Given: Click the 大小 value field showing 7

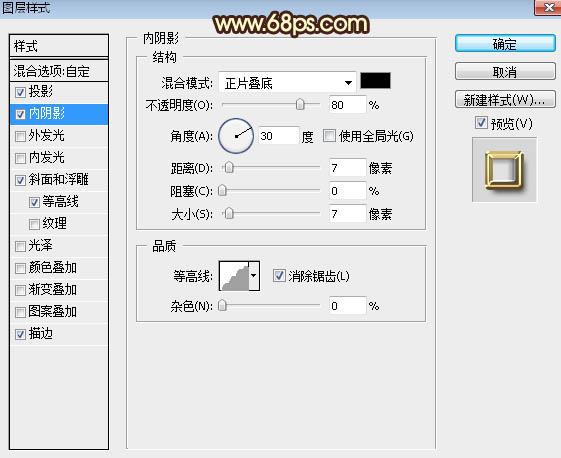Looking at the screenshot, I should (347, 214).
